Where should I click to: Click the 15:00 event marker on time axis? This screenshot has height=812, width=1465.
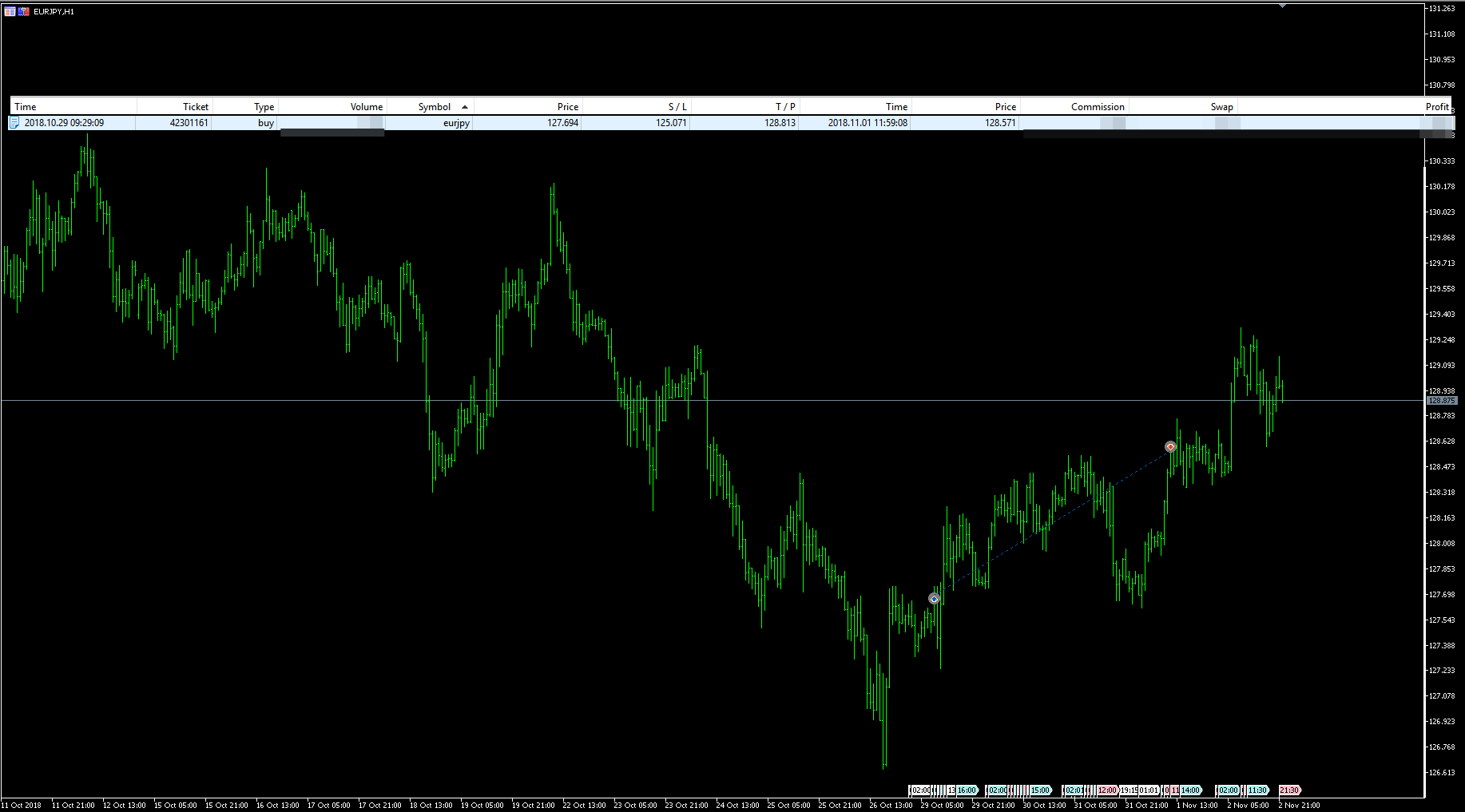point(1040,790)
